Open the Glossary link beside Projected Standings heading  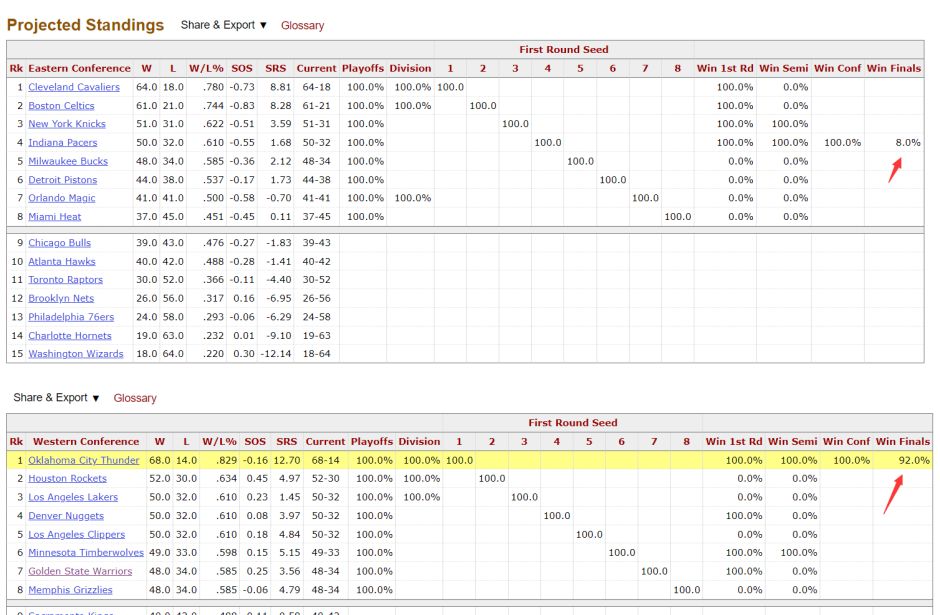(302, 26)
